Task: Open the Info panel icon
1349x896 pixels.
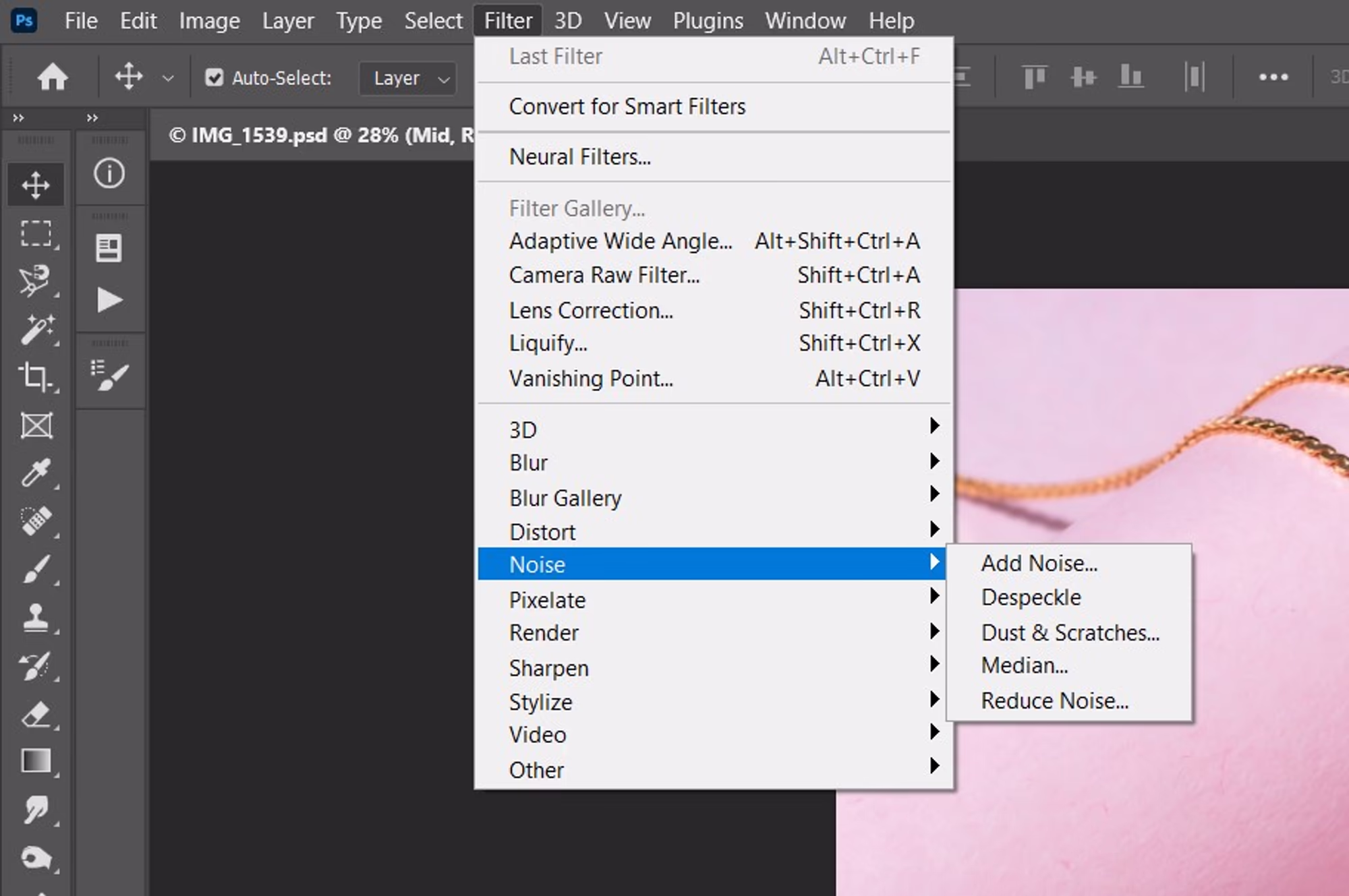Action: 109,173
